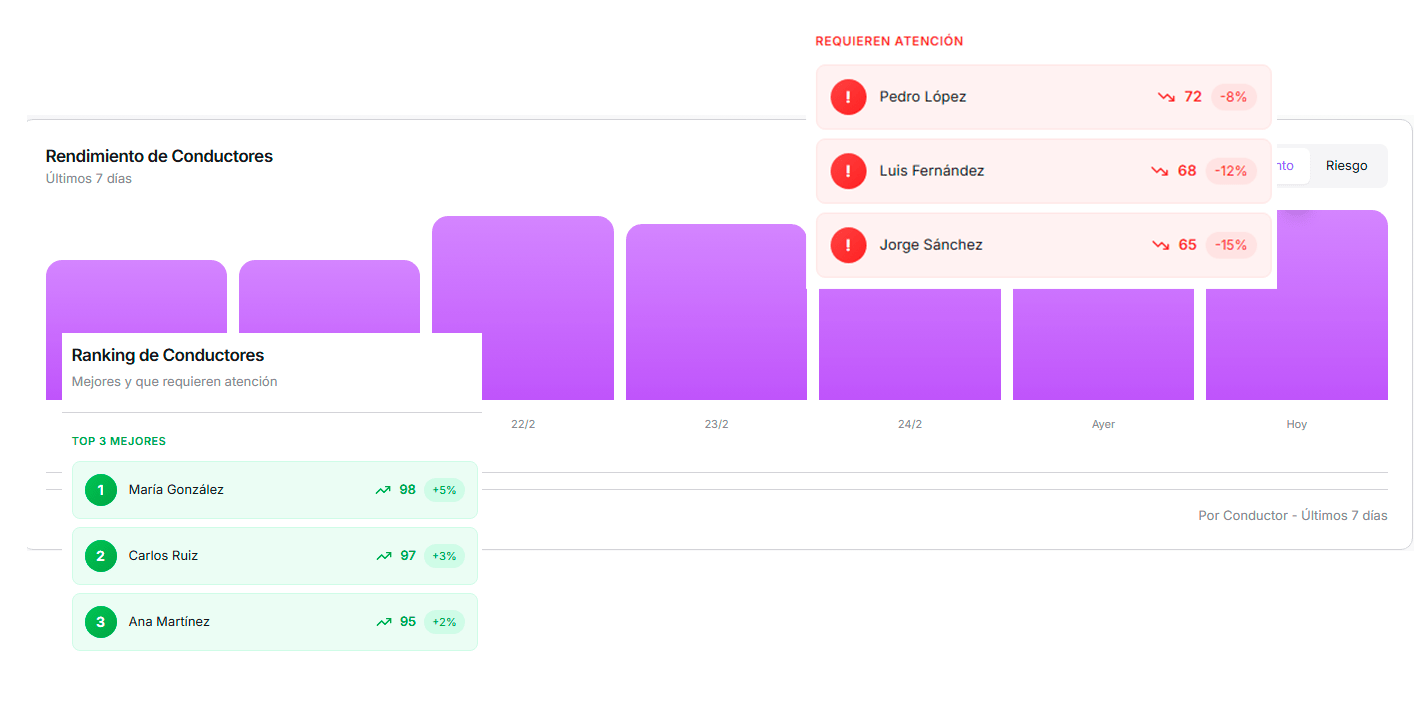Click the Ayer label under the chart

(x=1103, y=424)
